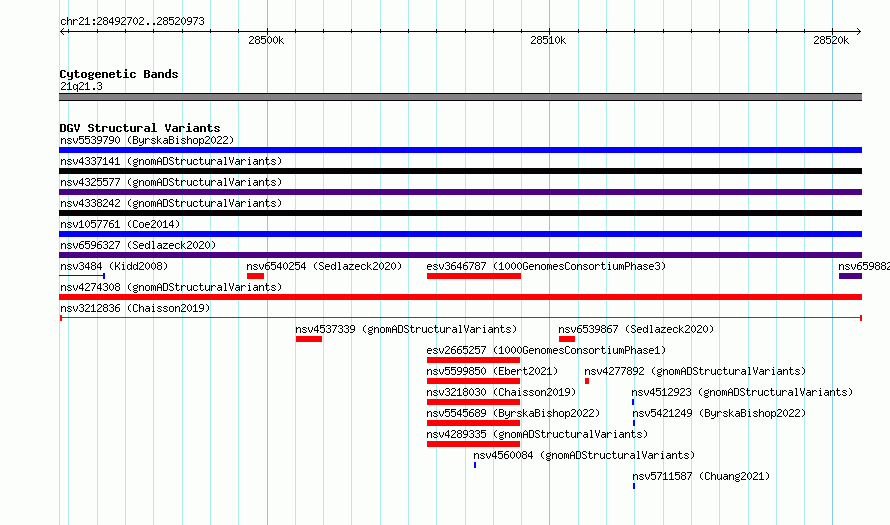Click nsv3218030 (Chaisson2019) label
This screenshot has height=525, width=890.
click(x=501, y=392)
